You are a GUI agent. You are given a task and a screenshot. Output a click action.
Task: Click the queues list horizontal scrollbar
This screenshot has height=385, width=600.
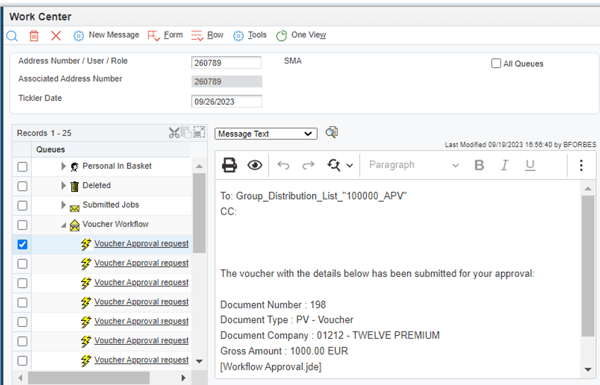coord(89,378)
